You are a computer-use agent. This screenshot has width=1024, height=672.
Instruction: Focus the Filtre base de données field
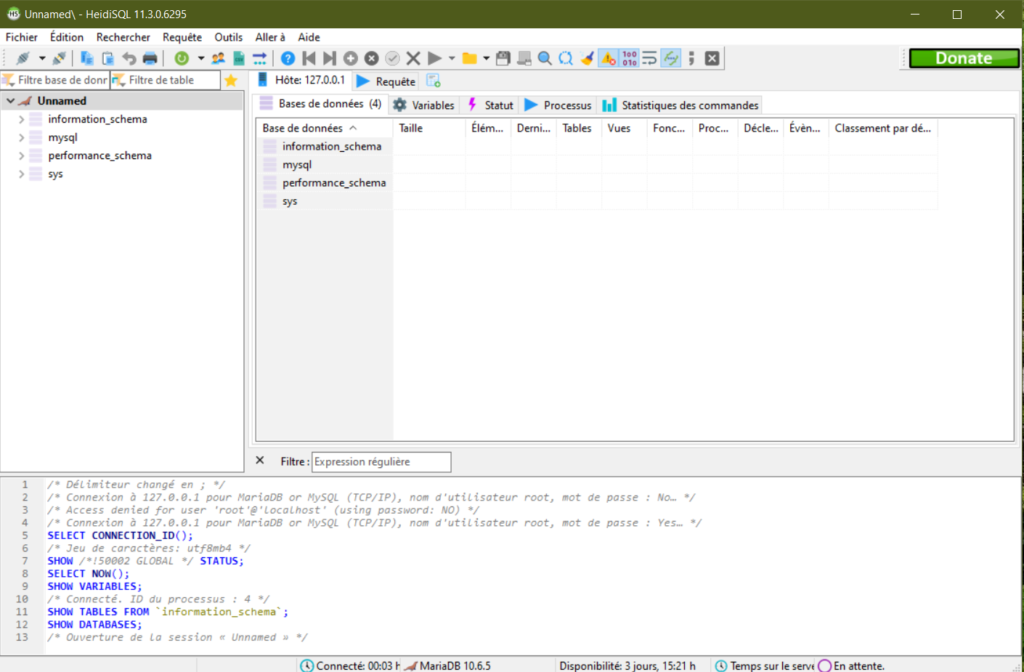(56, 80)
